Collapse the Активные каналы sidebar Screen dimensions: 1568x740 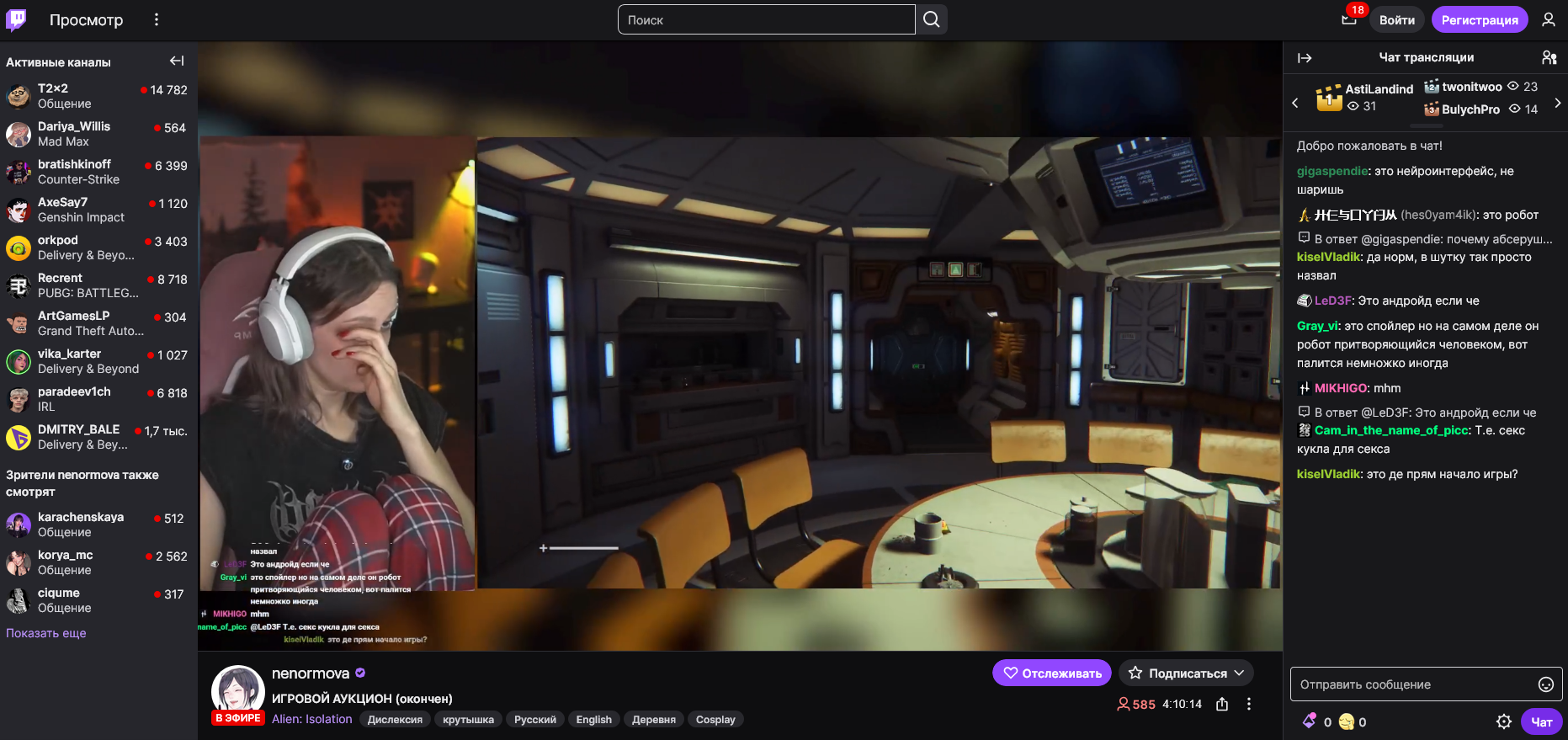coord(177,61)
